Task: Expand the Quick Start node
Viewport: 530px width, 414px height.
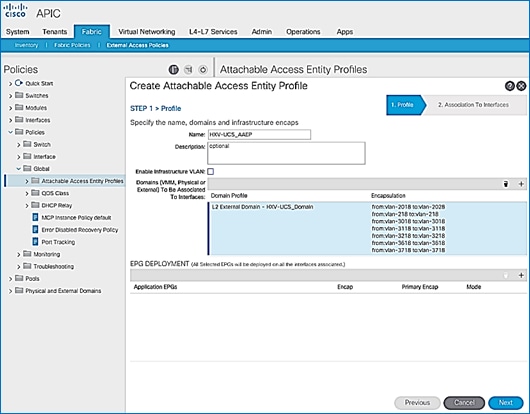Action: click(x=10, y=83)
